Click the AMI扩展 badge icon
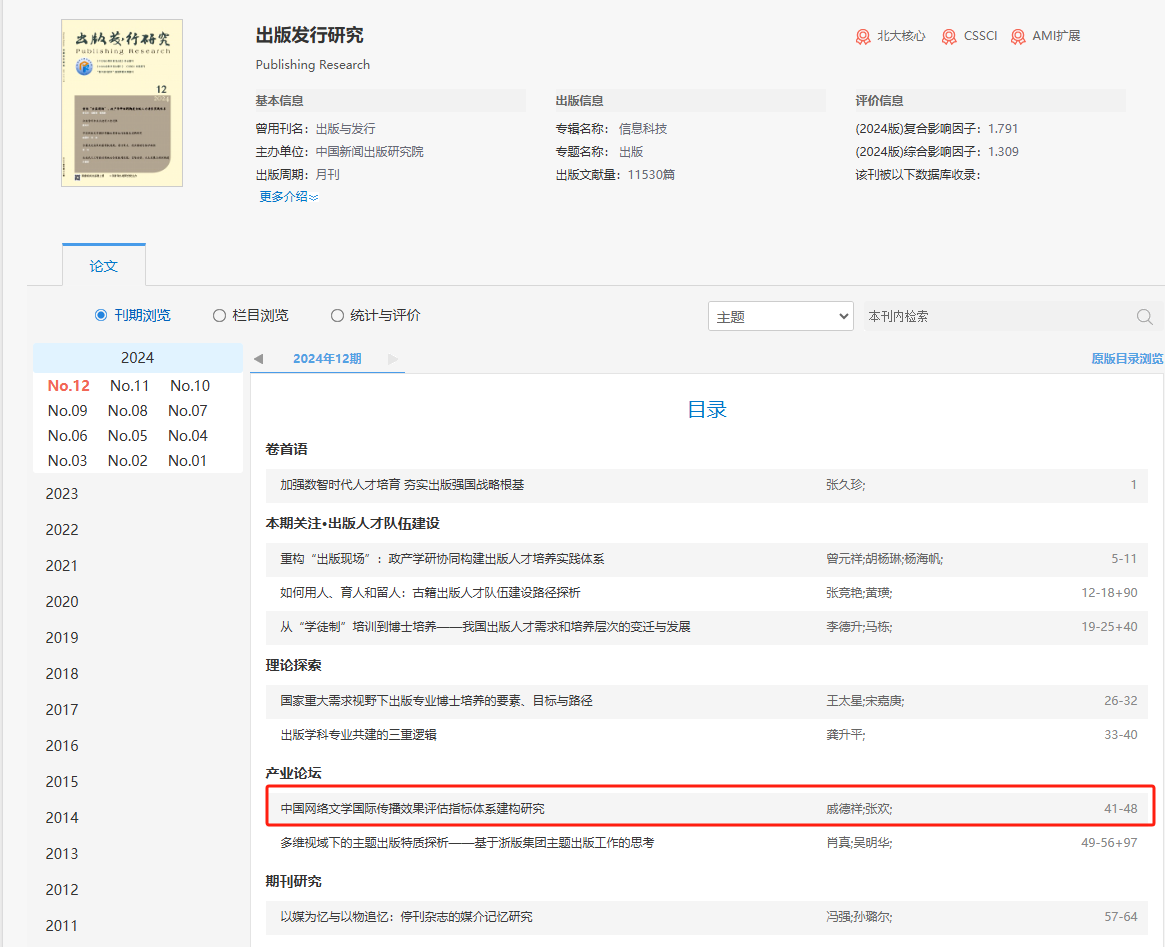This screenshot has height=947, width=1165. tap(1018, 37)
